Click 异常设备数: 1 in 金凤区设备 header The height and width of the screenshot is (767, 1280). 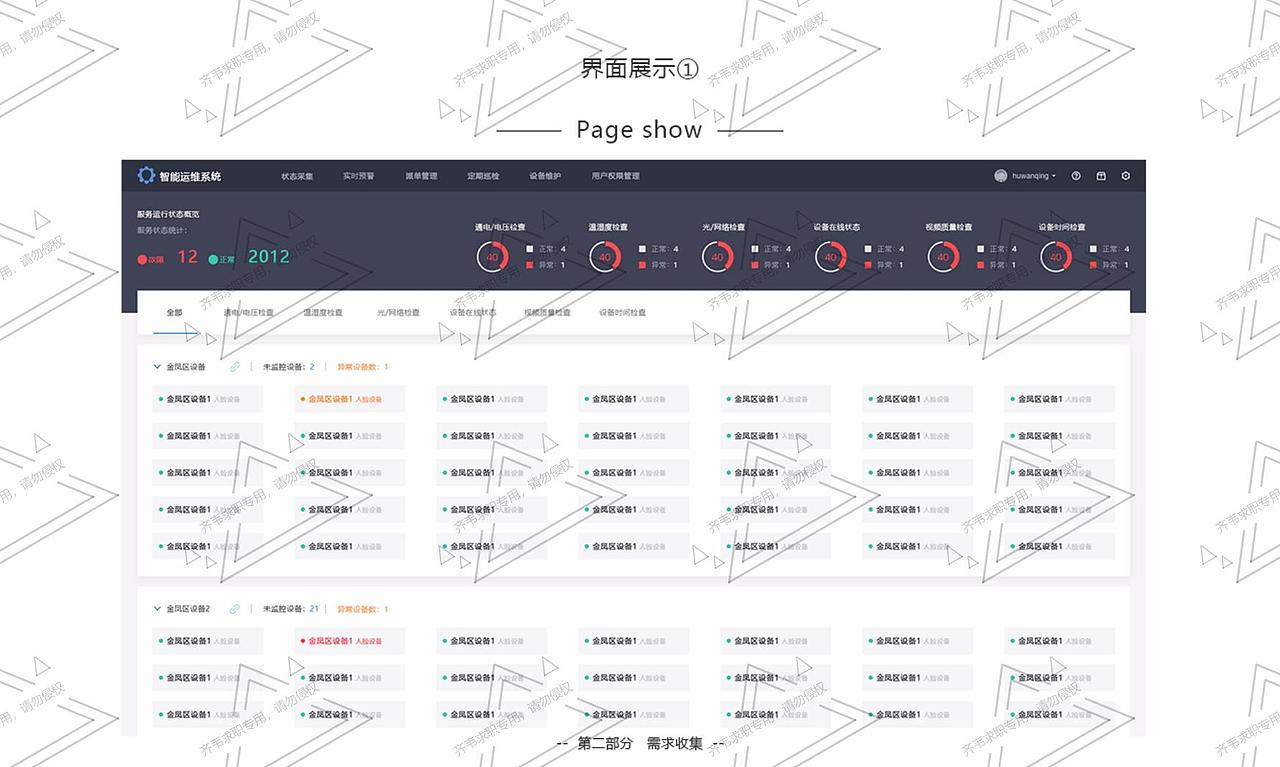pos(362,367)
